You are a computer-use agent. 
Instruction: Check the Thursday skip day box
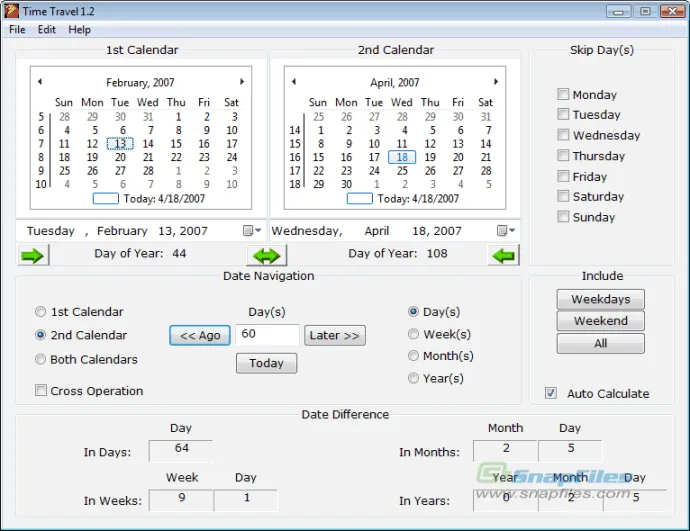(563, 155)
